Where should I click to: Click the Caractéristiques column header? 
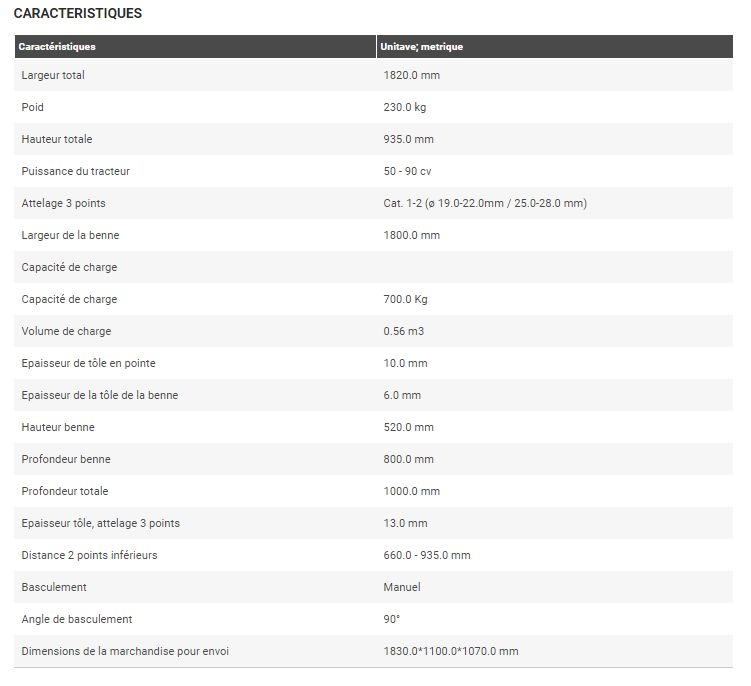pyautogui.click(x=57, y=47)
